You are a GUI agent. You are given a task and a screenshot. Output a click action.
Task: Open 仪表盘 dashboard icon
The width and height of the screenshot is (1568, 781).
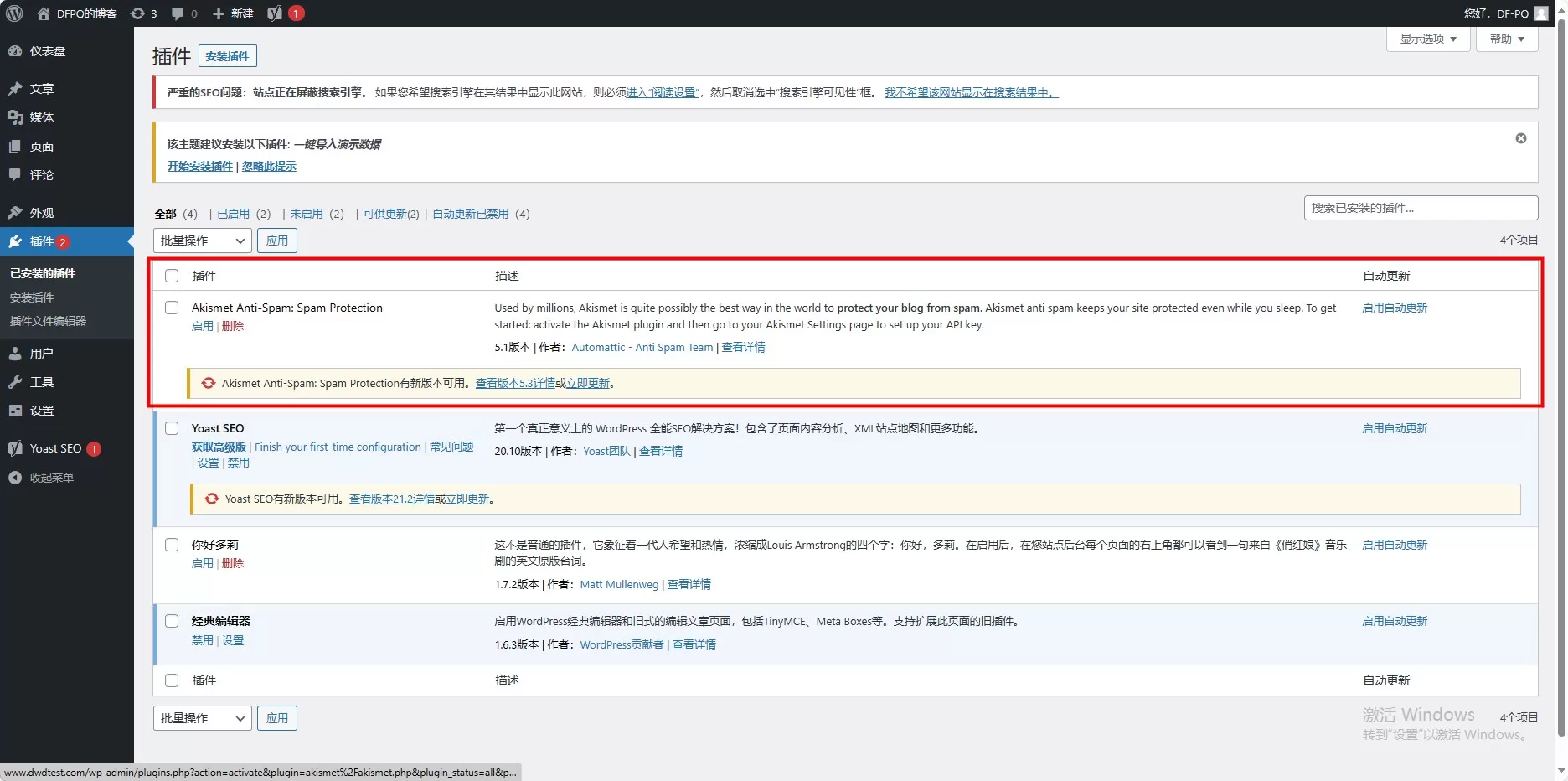pyautogui.click(x=15, y=51)
